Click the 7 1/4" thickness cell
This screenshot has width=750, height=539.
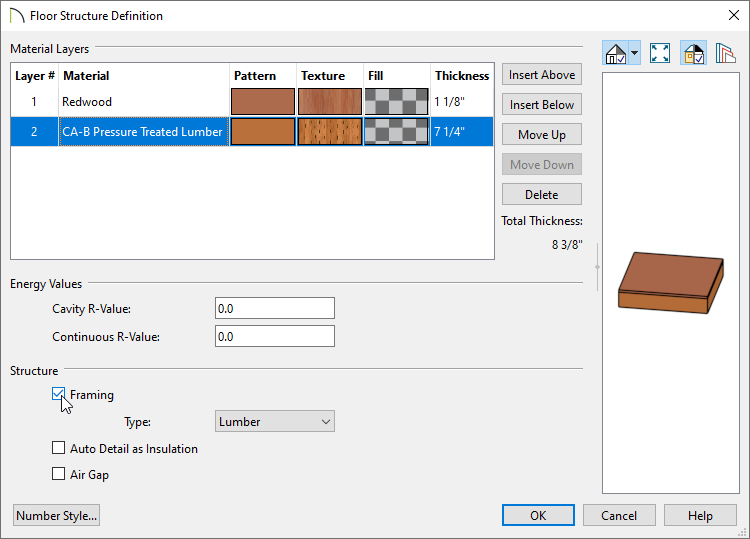pyautogui.click(x=462, y=132)
